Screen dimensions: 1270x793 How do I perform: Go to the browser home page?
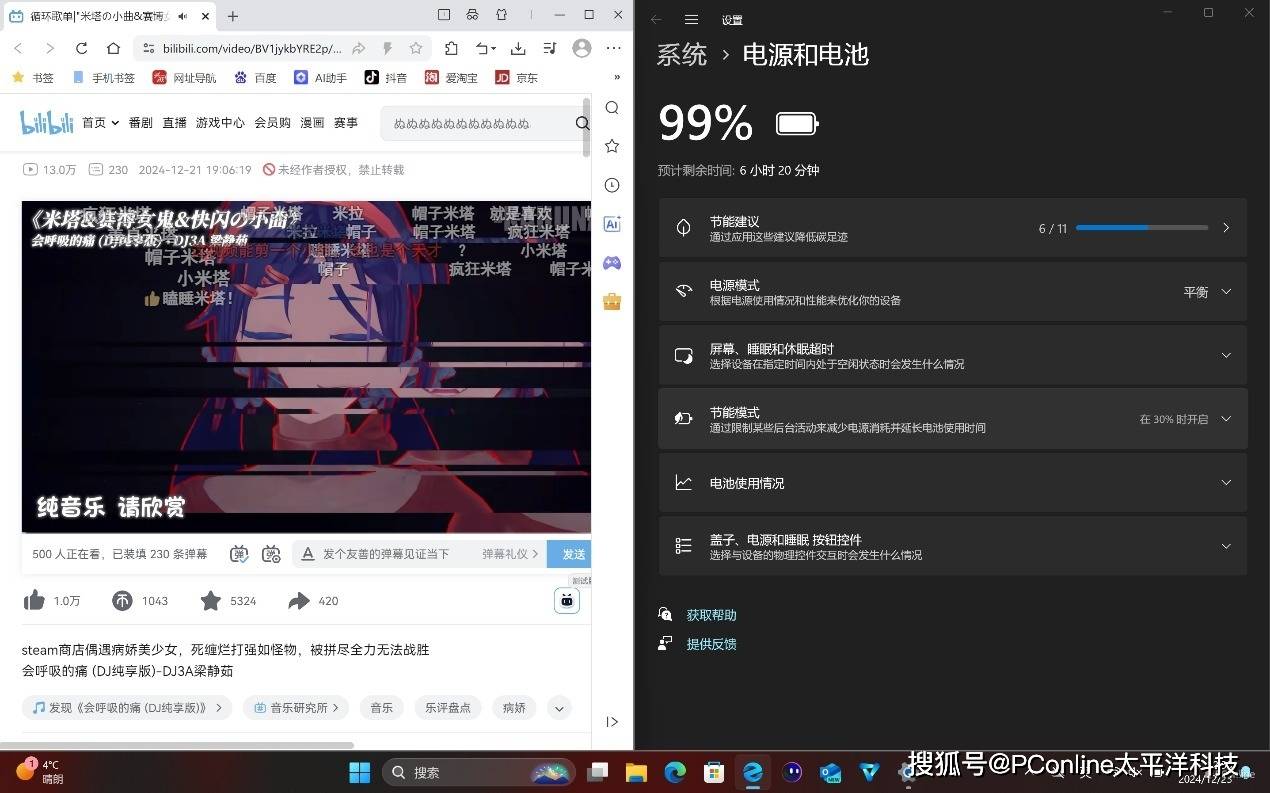coord(113,48)
